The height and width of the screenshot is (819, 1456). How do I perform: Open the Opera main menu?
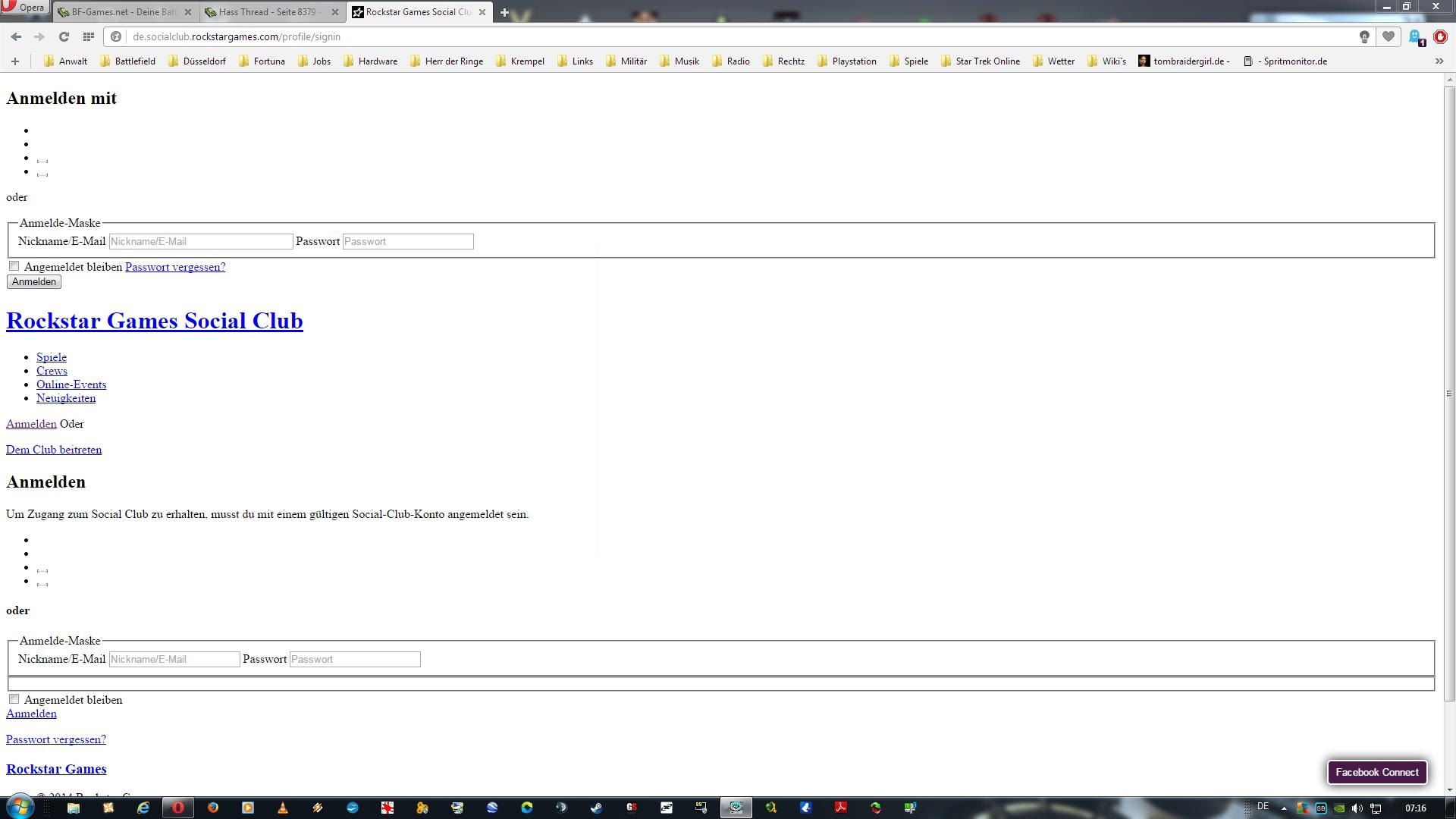click(24, 8)
